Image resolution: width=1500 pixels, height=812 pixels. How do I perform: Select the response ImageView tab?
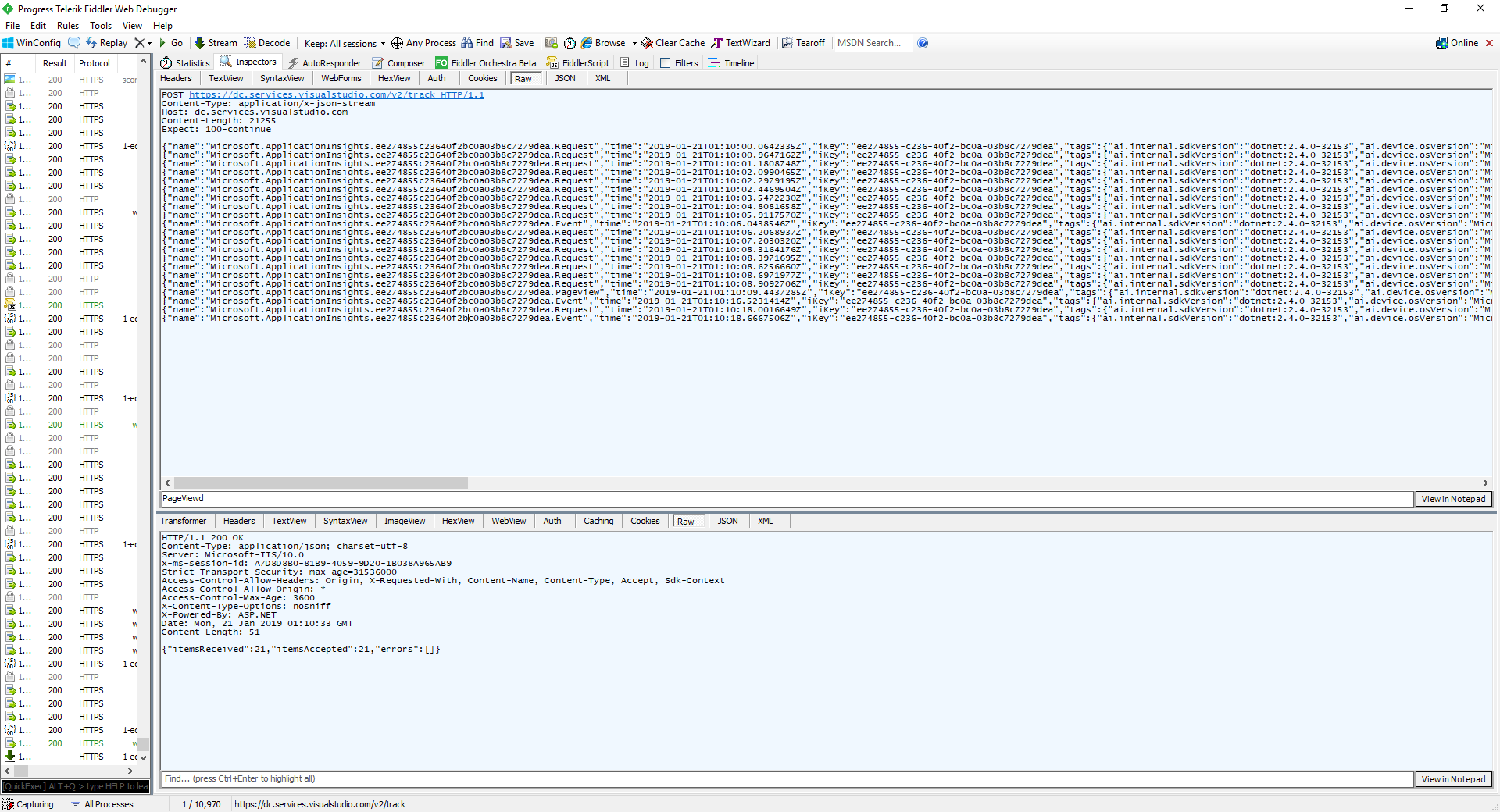tap(405, 521)
